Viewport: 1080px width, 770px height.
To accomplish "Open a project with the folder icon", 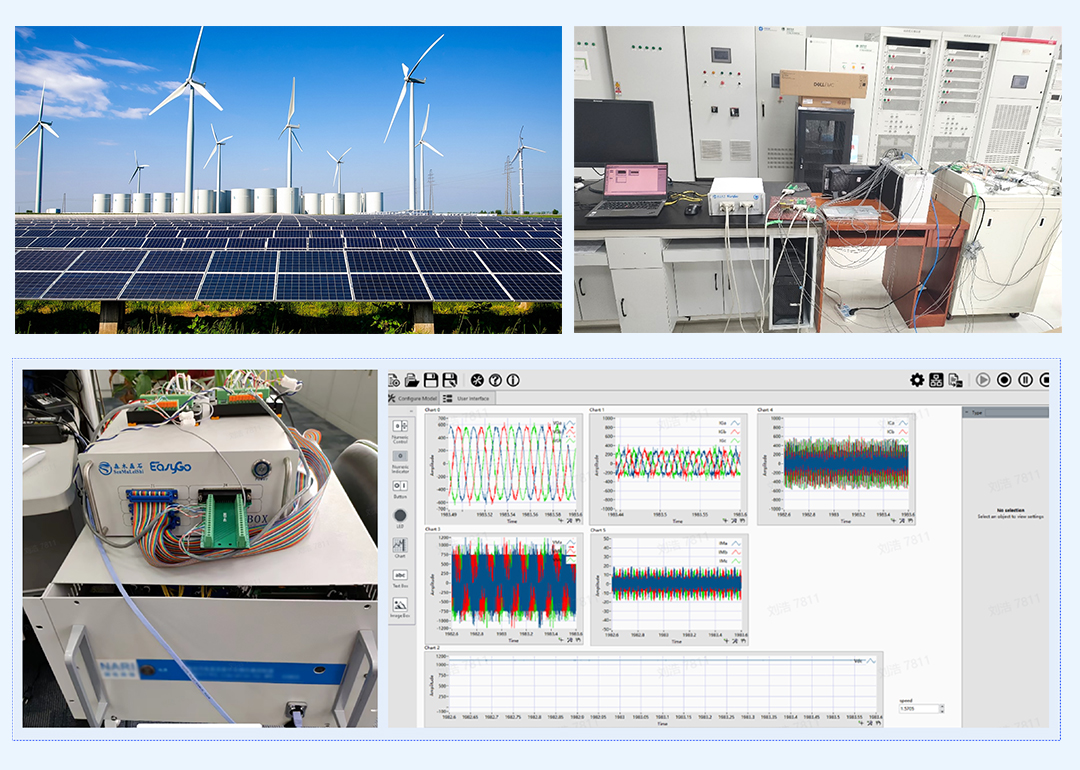I will point(412,380).
